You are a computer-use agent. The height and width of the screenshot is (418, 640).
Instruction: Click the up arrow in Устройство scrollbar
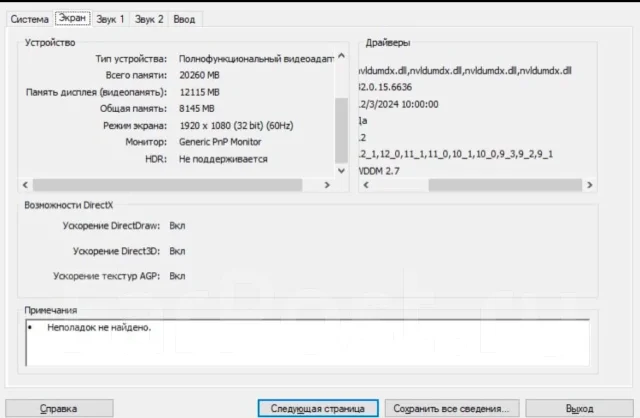point(342,56)
